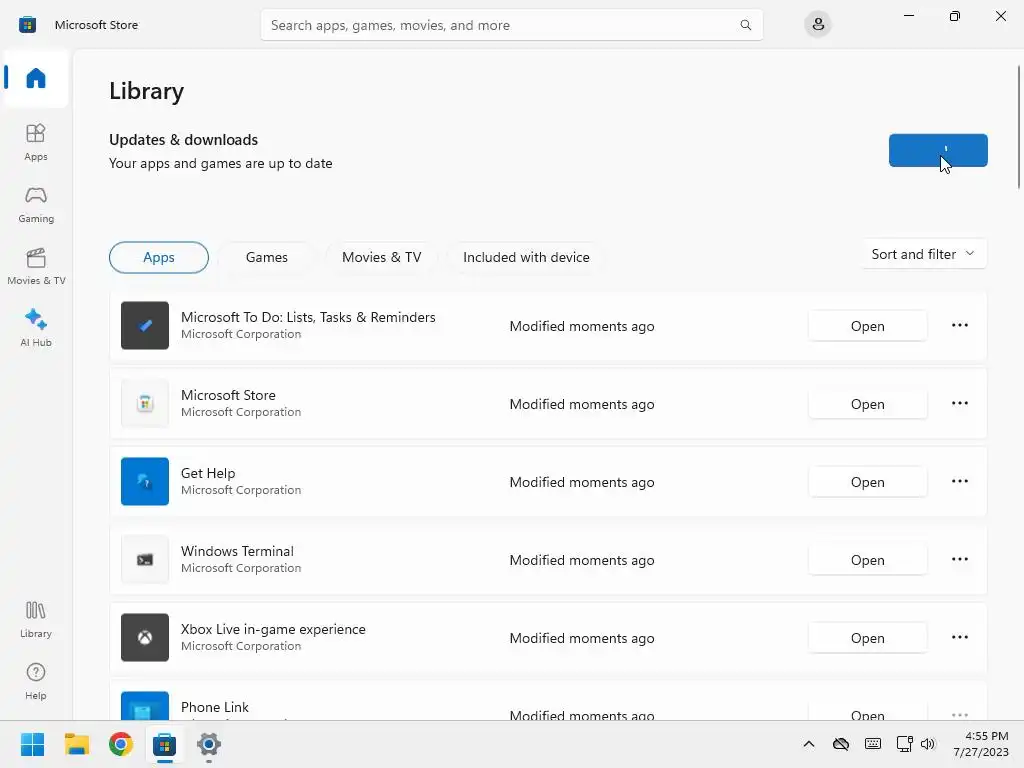Open more options for Microsoft Store row
This screenshot has height=768, width=1024.
click(959, 404)
